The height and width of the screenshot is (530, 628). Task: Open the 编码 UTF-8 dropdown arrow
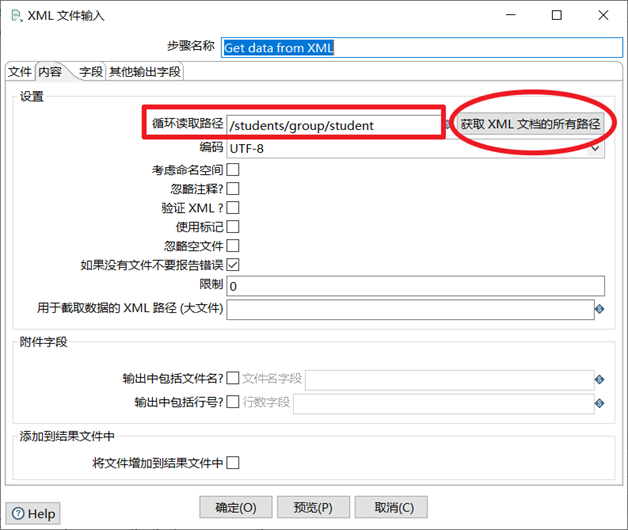point(596,149)
